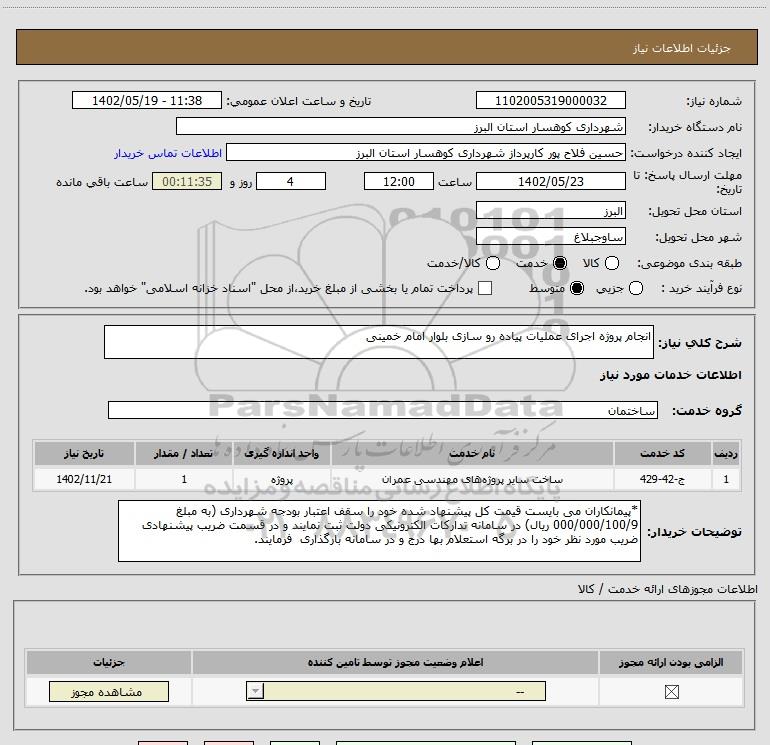This screenshot has width=770, height=745.
Task: Click the deadline date field 1402/05/23
Action: point(550,181)
